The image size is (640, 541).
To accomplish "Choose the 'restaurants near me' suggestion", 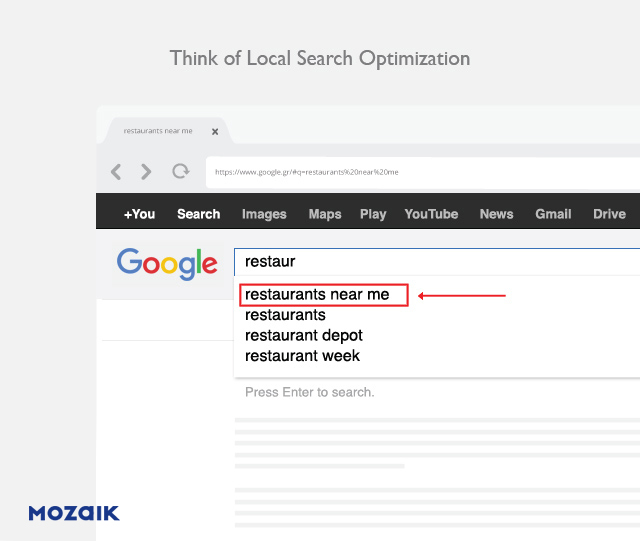I will (317, 294).
